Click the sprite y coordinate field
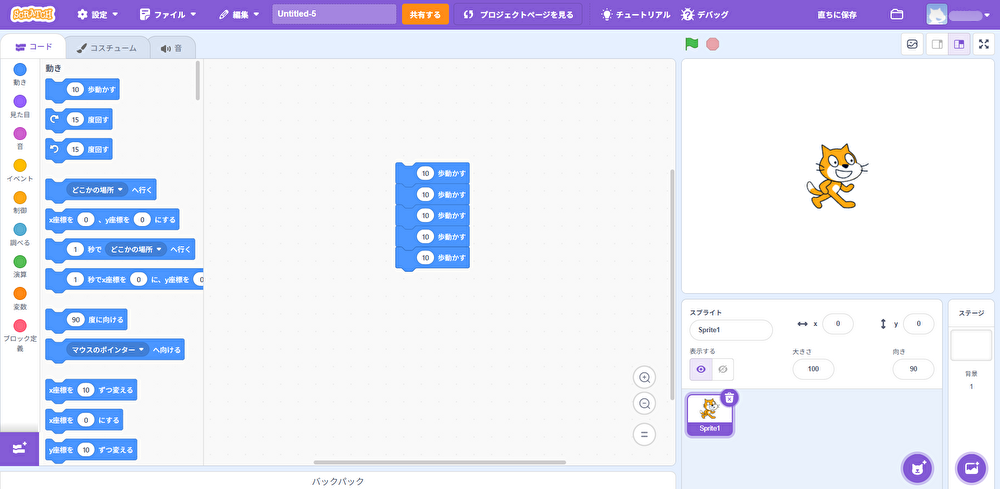The image size is (1000, 489). [918, 324]
